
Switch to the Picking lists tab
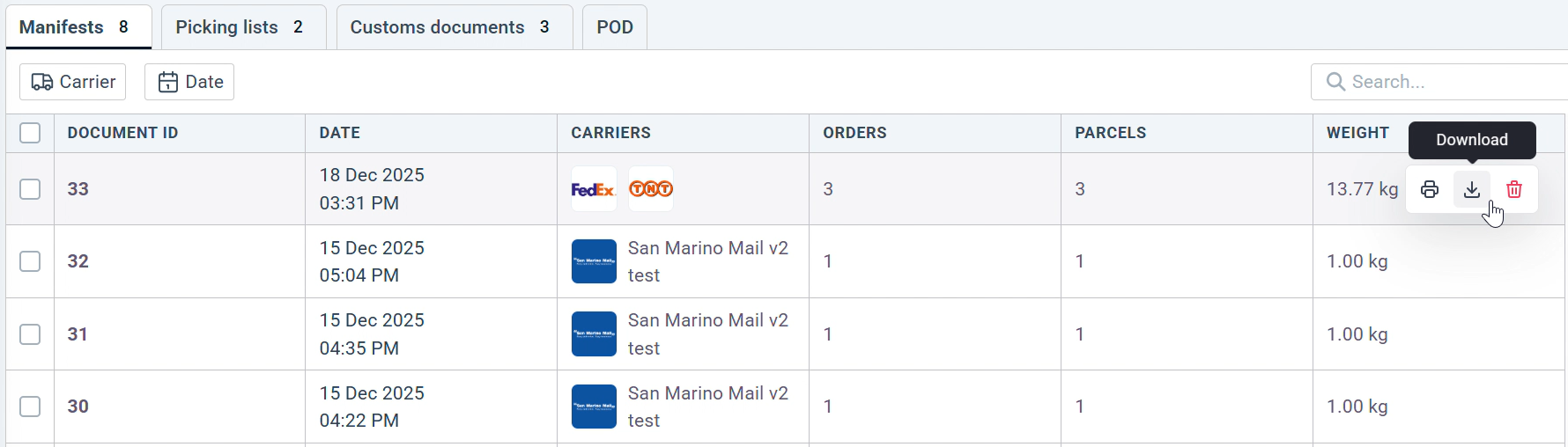coord(240,27)
